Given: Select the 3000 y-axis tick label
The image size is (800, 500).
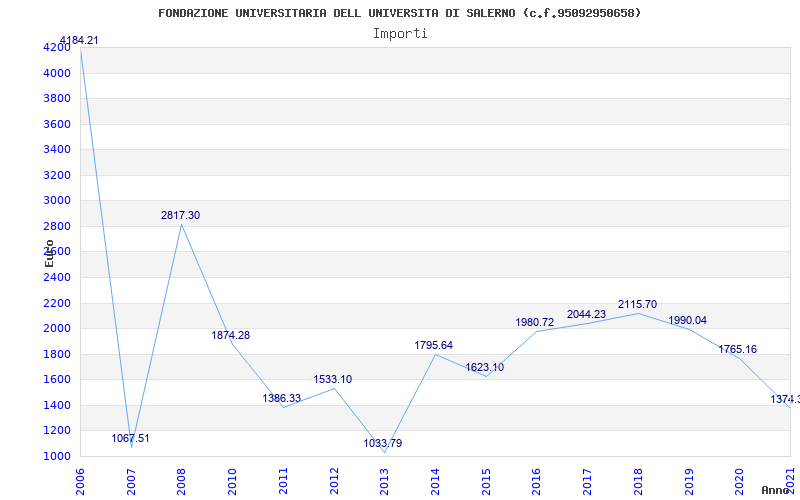Looking at the screenshot, I should [x=57, y=201].
